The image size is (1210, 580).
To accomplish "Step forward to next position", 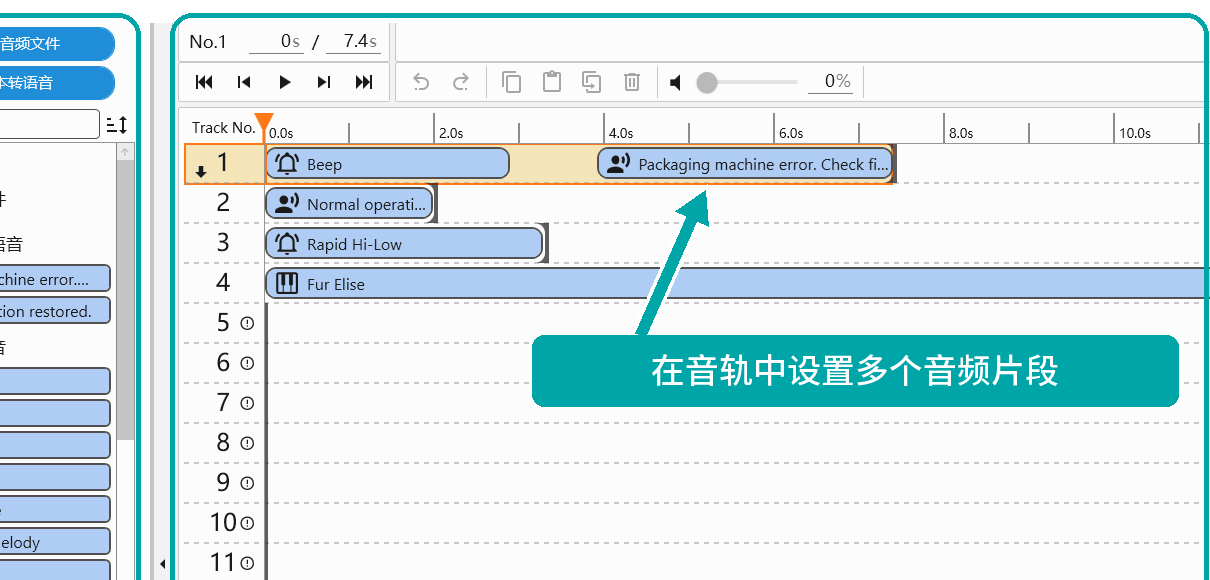I will [x=324, y=82].
